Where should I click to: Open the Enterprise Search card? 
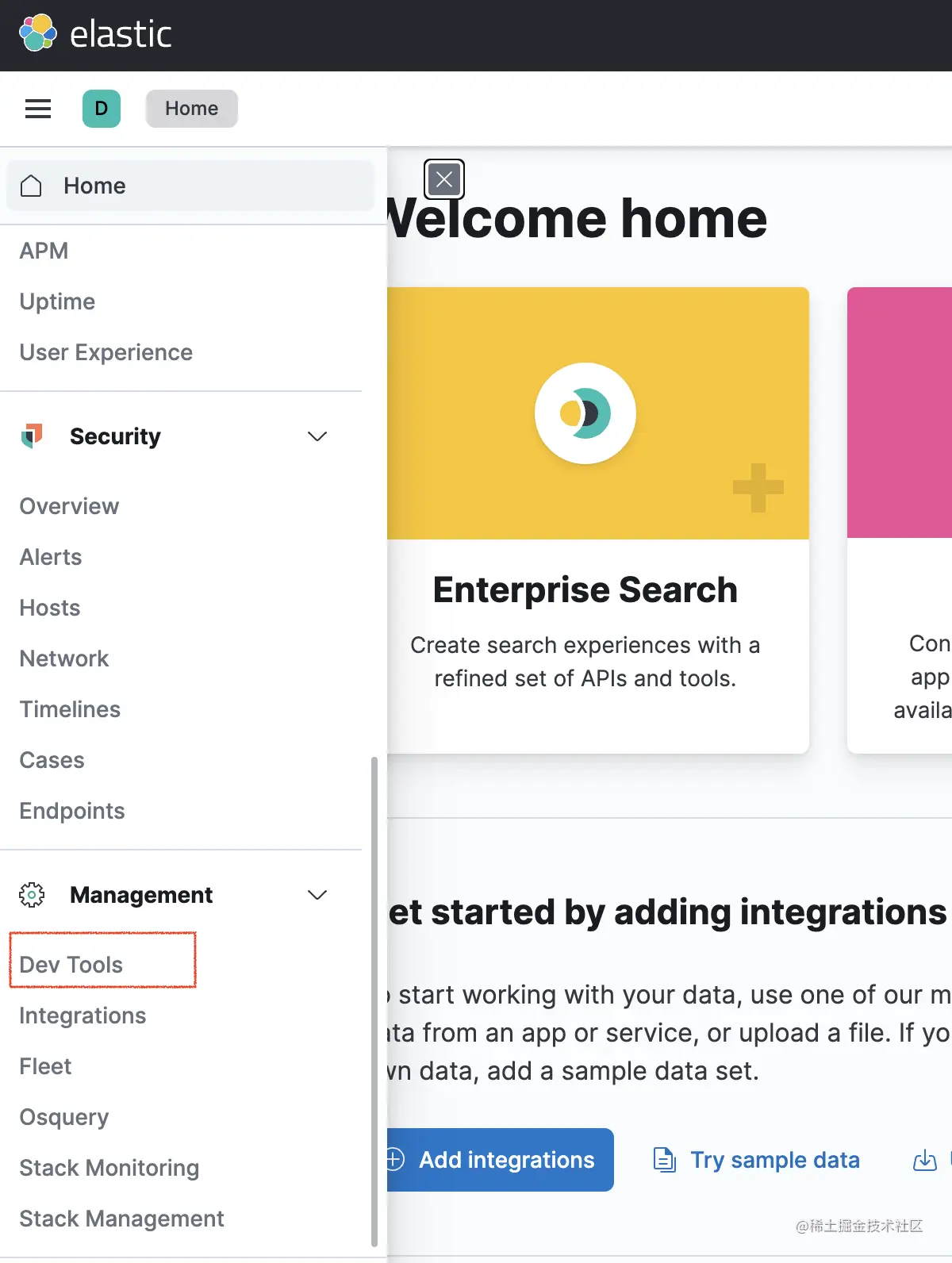point(585,590)
